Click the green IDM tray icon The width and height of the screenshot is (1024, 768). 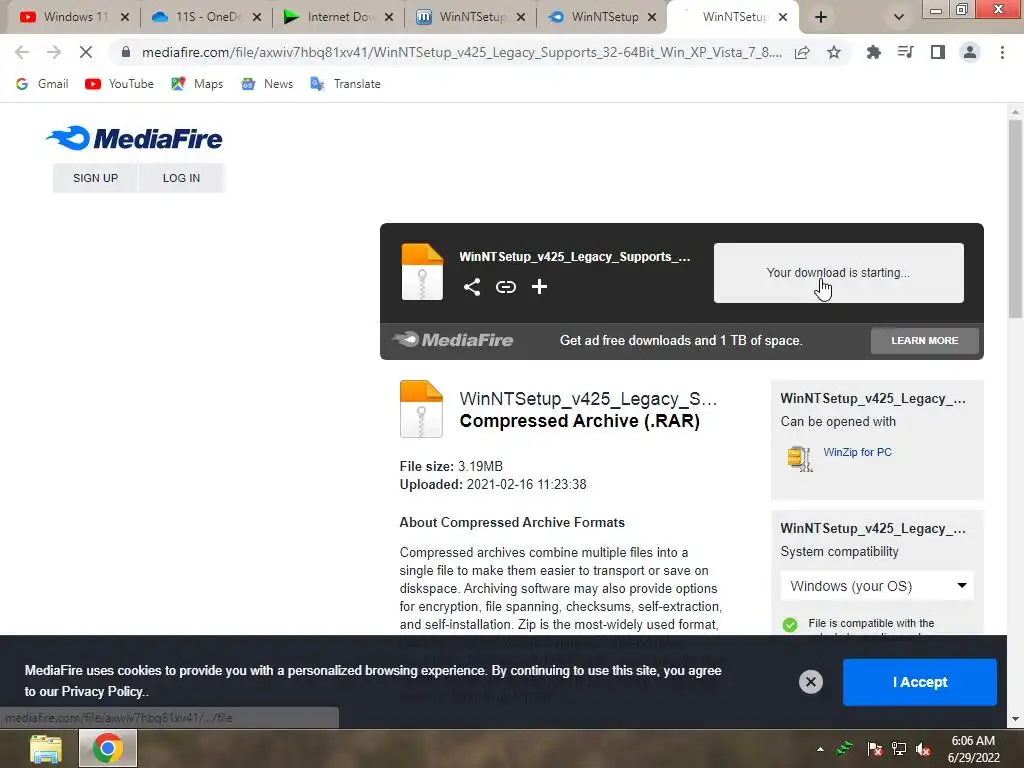coord(846,748)
